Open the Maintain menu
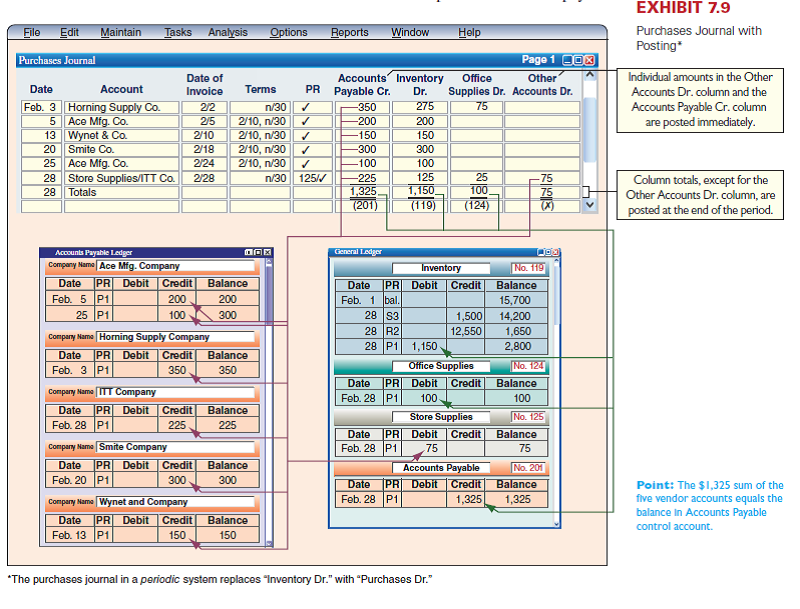Image resolution: width=800 pixels, height=609 pixels. pos(120,32)
